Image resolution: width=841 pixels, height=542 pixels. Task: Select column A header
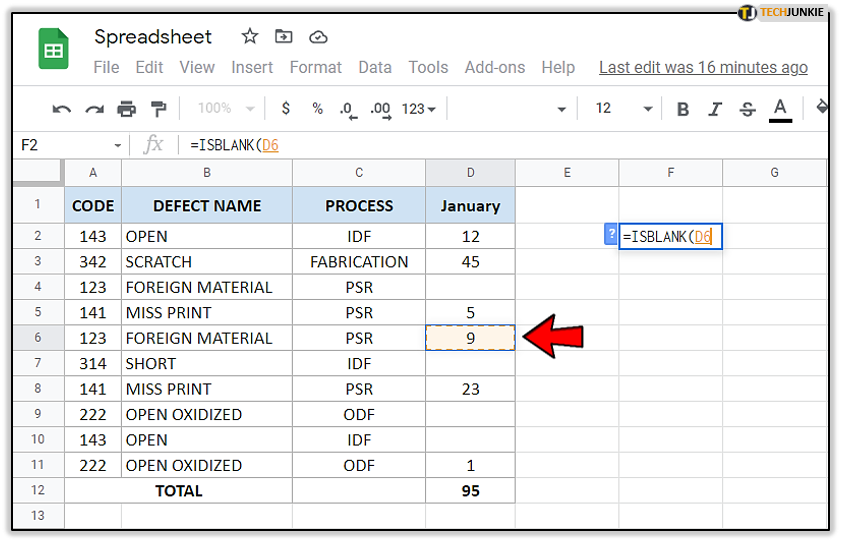point(93,173)
